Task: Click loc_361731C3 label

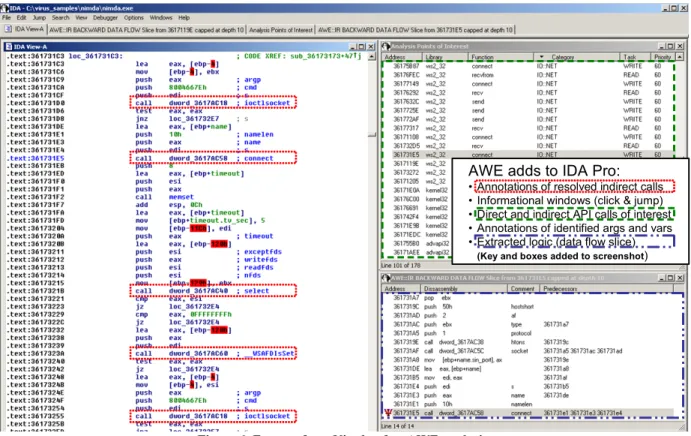Action: [96, 56]
